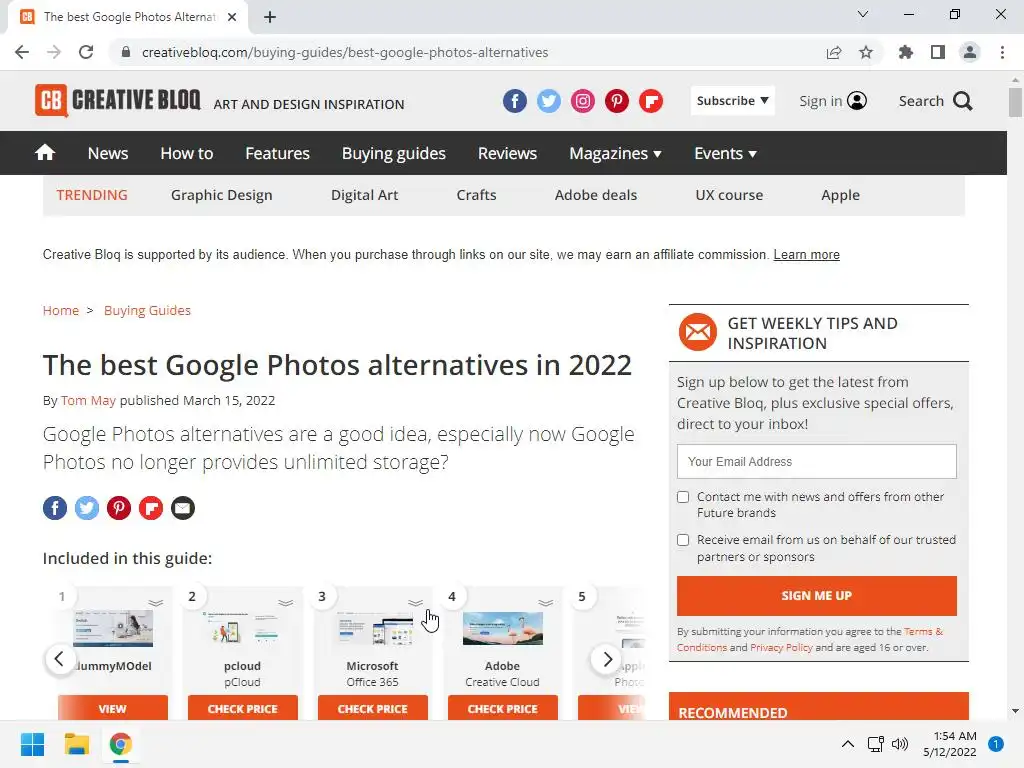The image size is (1024, 768).
Task: Click the SIGN ME UP button
Action: point(816,596)
